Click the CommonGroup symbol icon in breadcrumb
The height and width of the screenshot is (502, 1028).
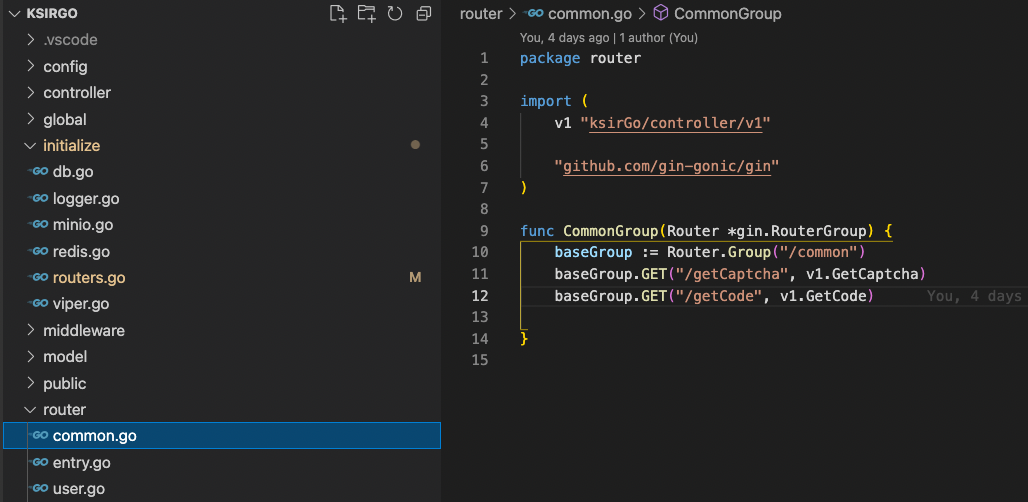click(660, 14)
